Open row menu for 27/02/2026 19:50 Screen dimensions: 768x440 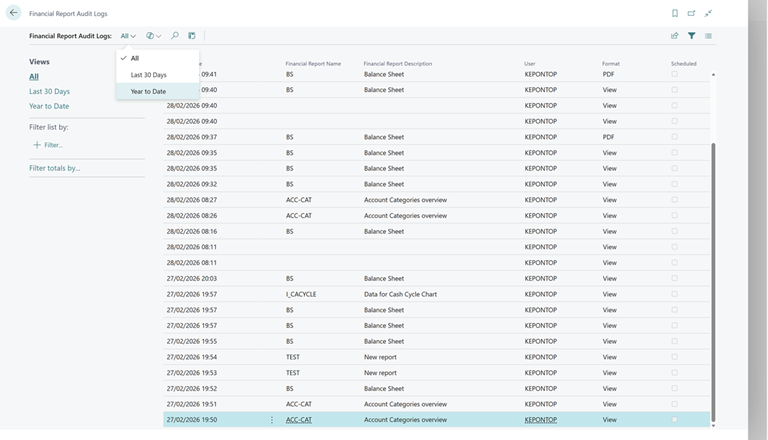[272, 420]
